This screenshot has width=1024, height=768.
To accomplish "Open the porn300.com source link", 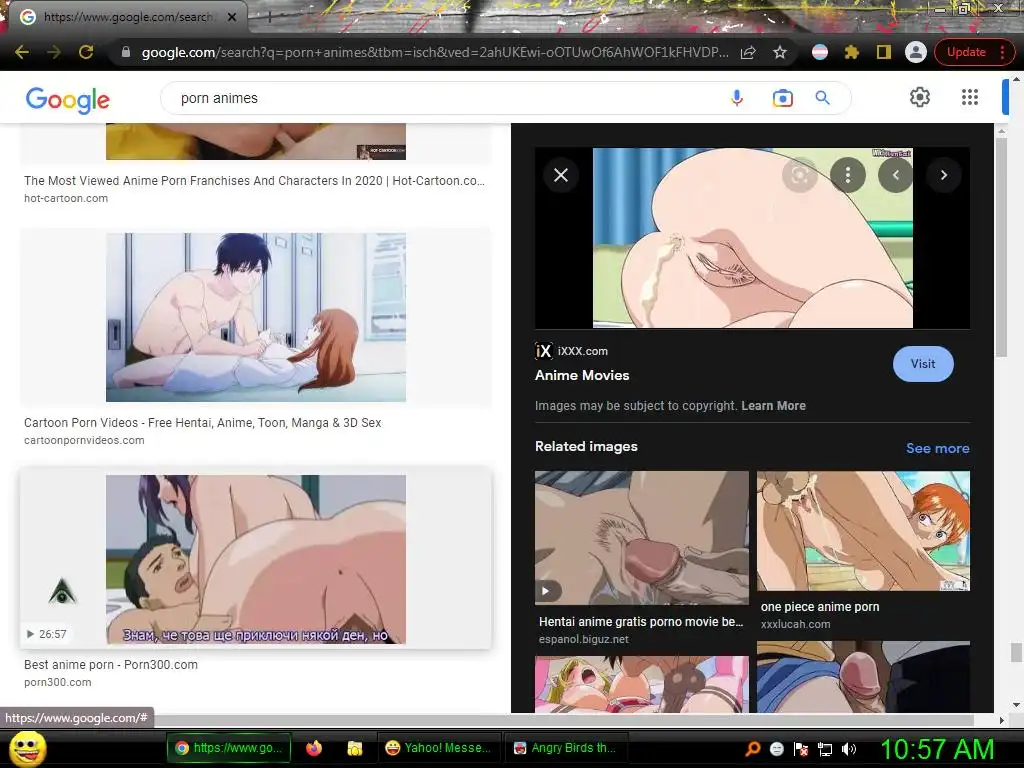I will (57, 682).
